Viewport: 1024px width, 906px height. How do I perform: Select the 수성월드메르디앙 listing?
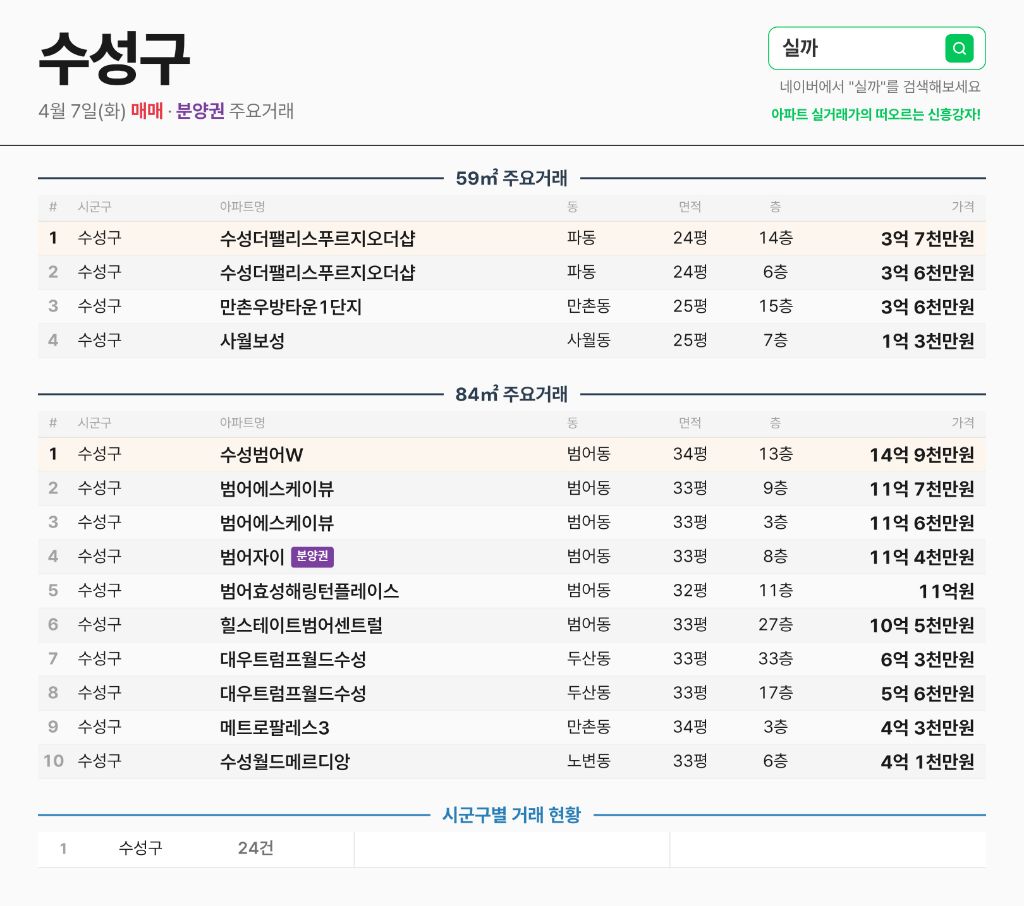tap(511, 762)
